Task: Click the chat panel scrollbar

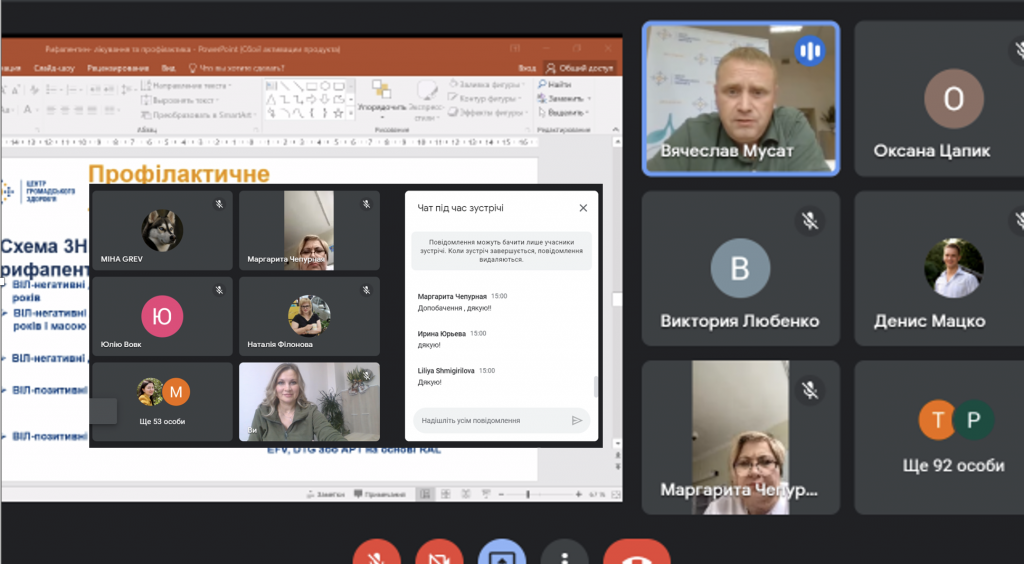Action: point(595,387)
